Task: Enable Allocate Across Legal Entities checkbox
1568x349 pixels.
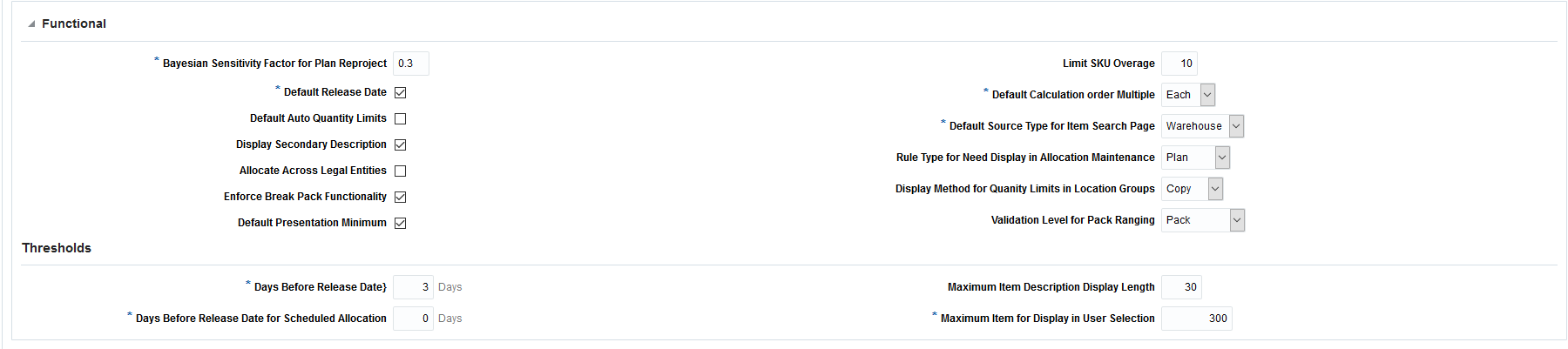Action: pos(400,171)
